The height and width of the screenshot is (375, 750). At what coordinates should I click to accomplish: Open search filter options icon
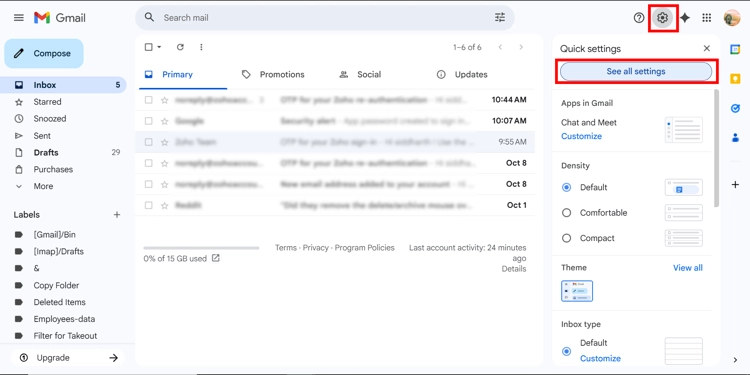[500, 18]
